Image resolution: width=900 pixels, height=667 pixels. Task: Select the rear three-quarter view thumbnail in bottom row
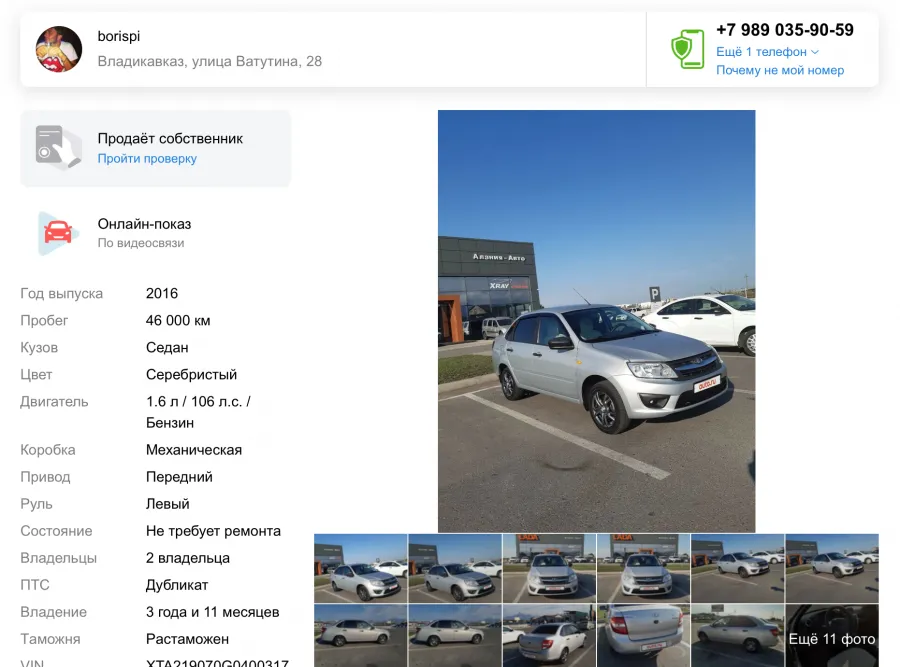(549, 636)
